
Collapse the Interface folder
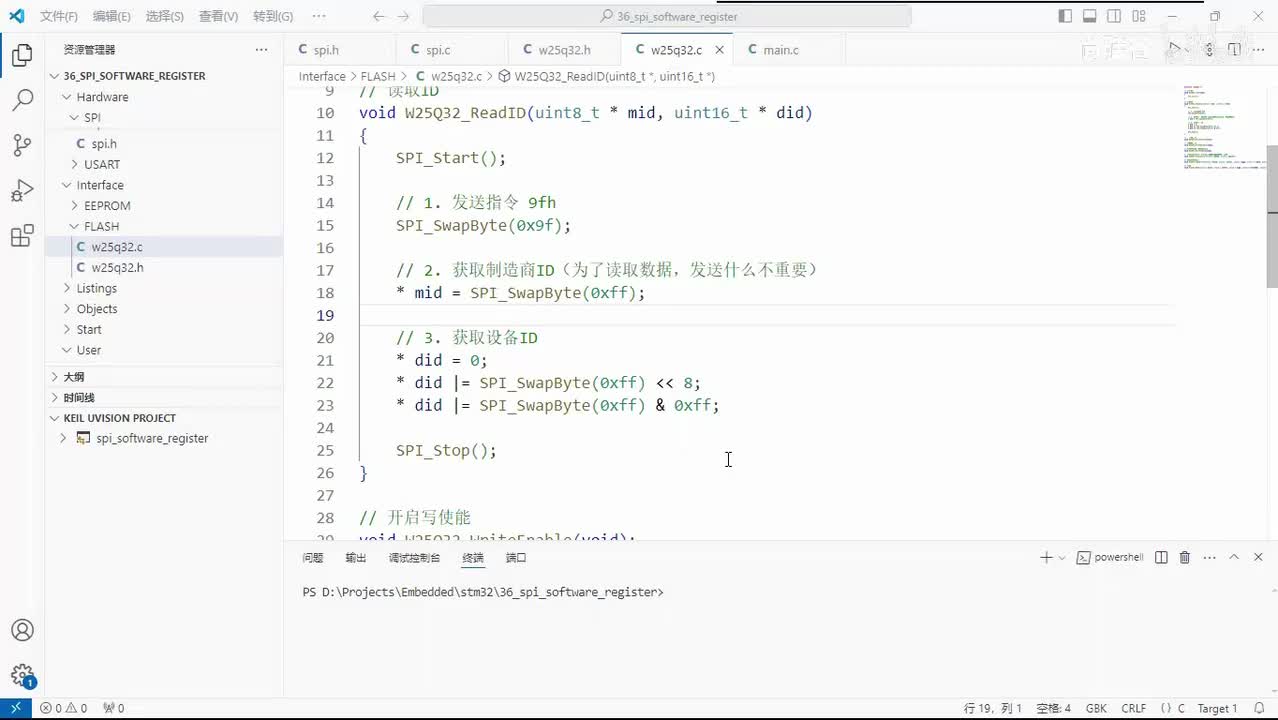click(67, 185)
